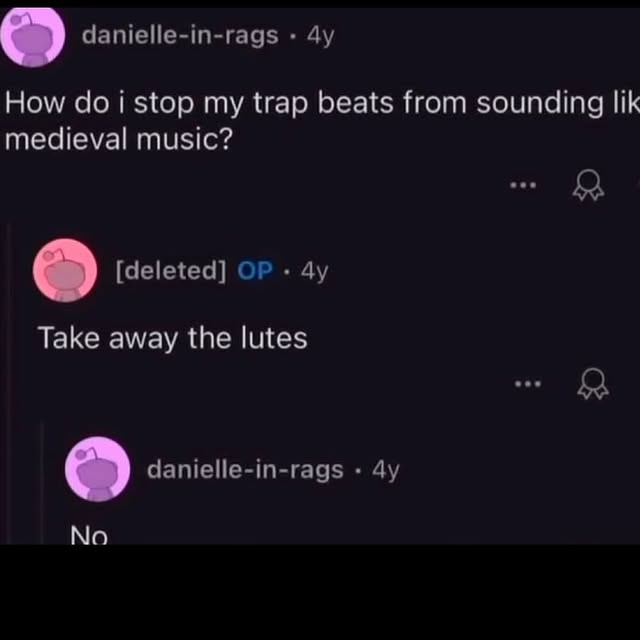Image resolution: width=640 pixels, height=640 pixels.
Task: Tap the 4y timestamp on the 'No' reply
Action: (386, 470)
